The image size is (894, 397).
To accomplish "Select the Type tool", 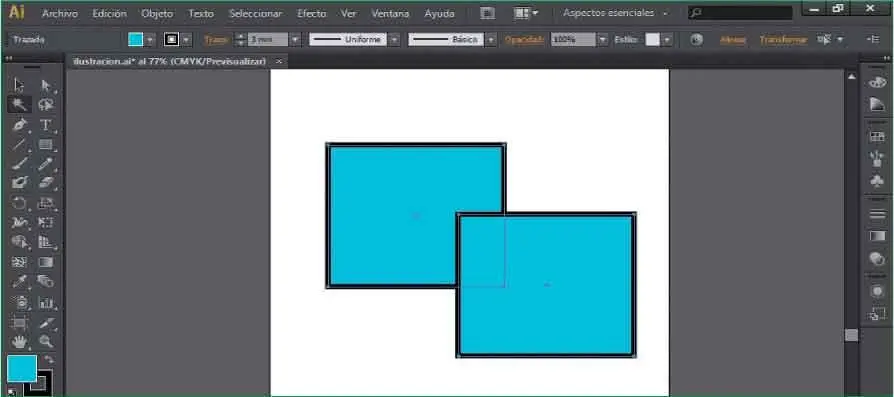I will click(x=46, y=124).
